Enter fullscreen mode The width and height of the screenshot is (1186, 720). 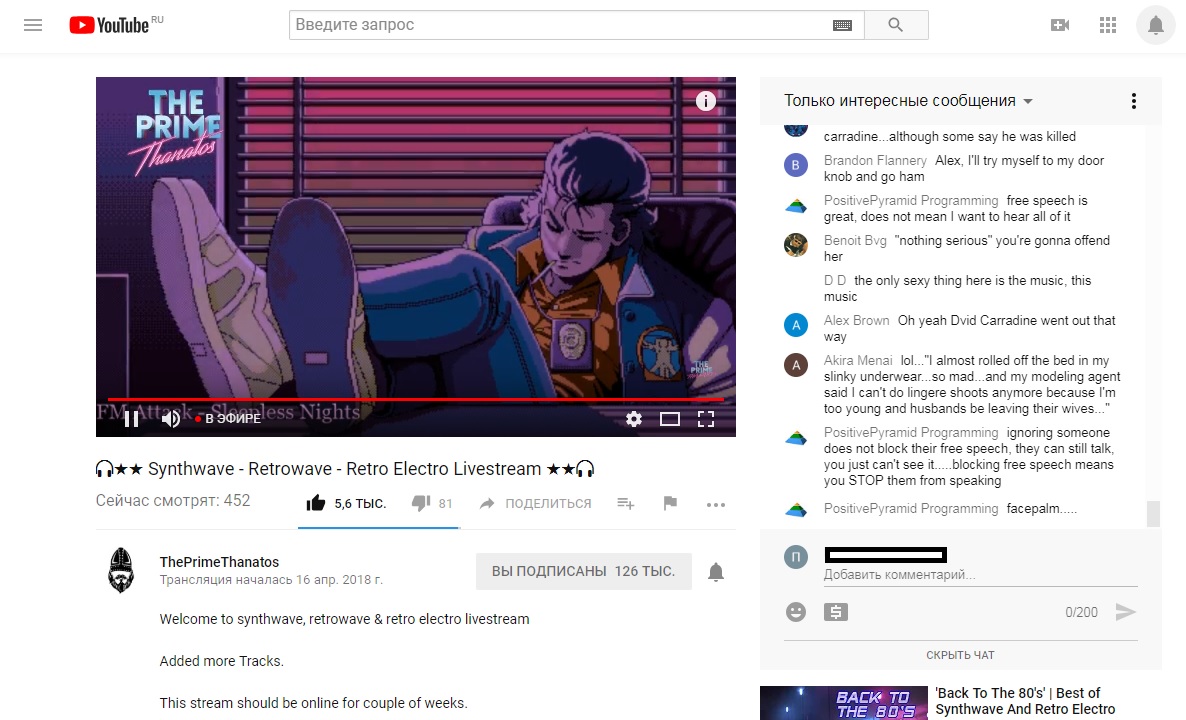[x=705, y=418]
